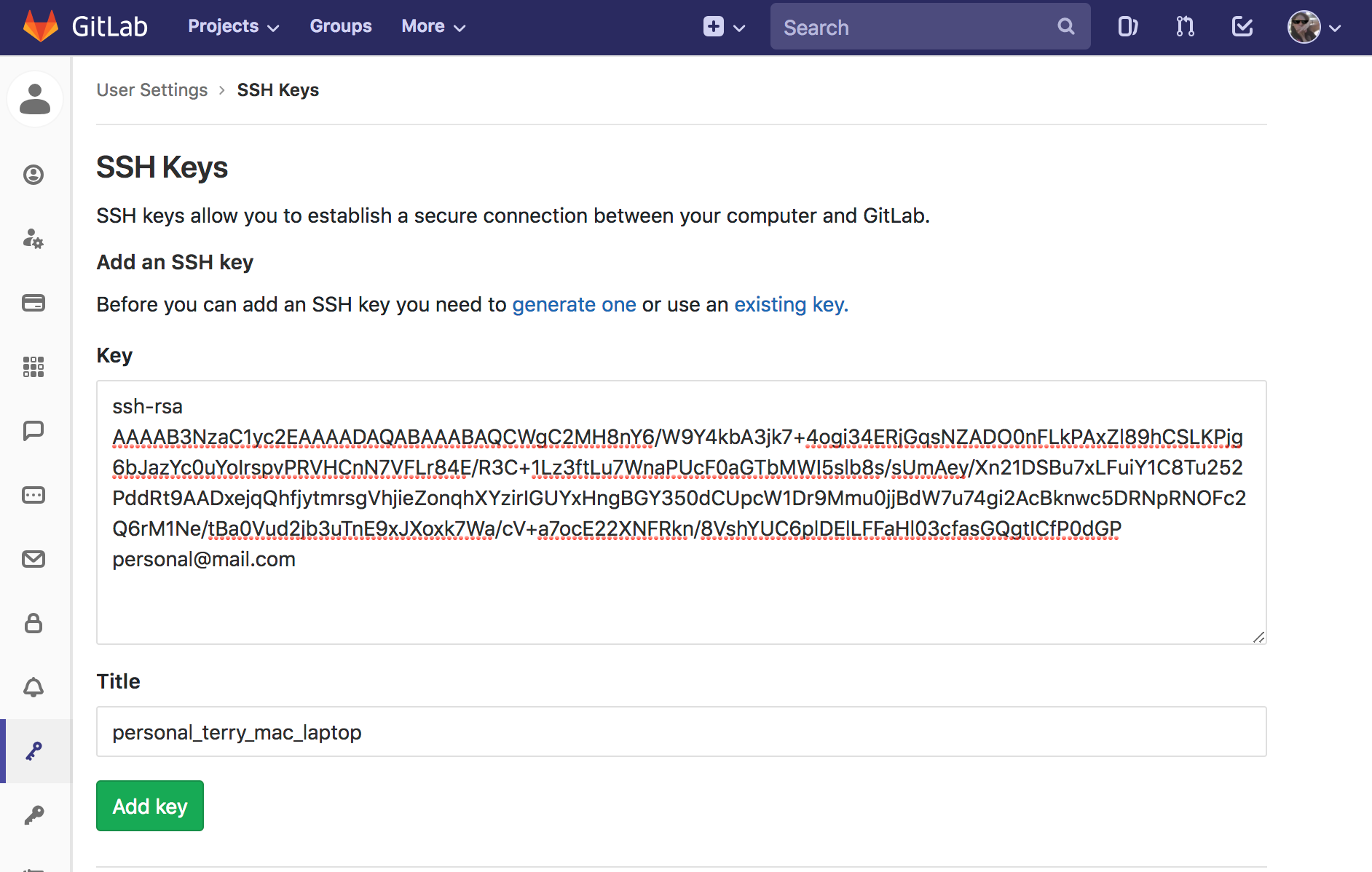1372x872 pixels.
Task: Open the generate one link
Action: click(x=574, y=304)
